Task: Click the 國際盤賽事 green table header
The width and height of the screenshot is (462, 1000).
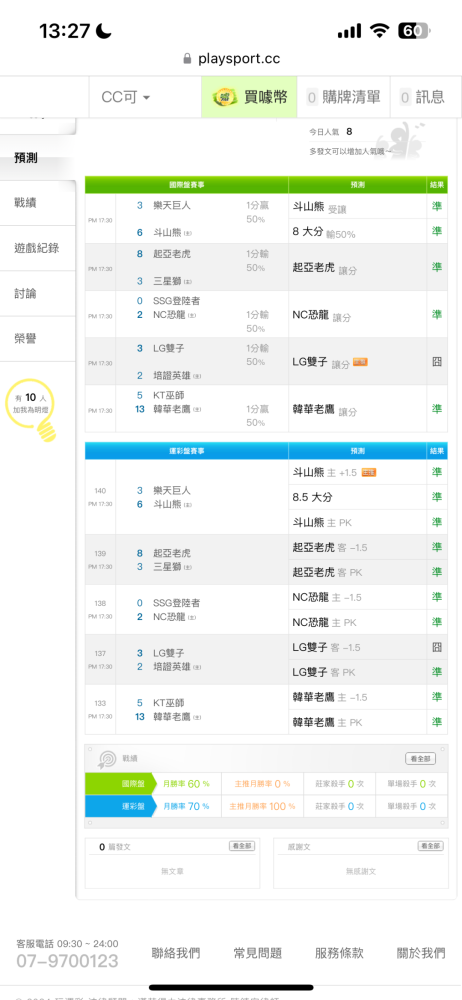Action: (187, 185)
